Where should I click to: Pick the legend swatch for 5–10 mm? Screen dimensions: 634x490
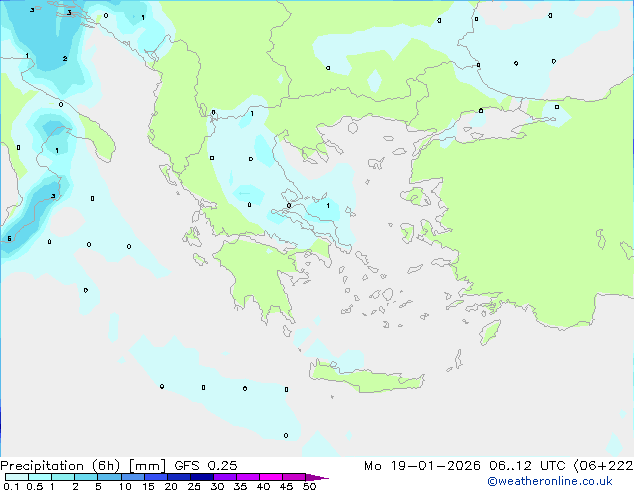coord(109,477)
